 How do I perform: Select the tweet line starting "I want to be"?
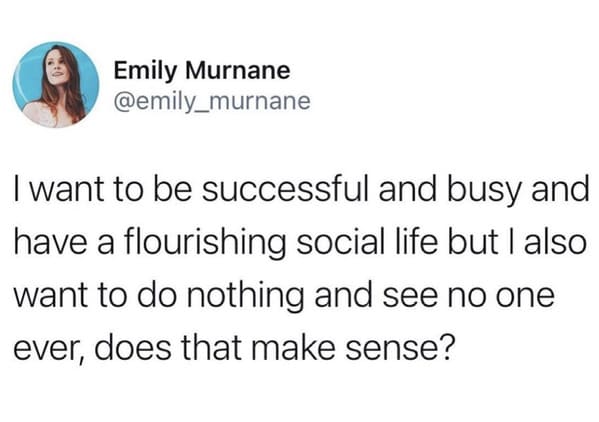(301, 190)
